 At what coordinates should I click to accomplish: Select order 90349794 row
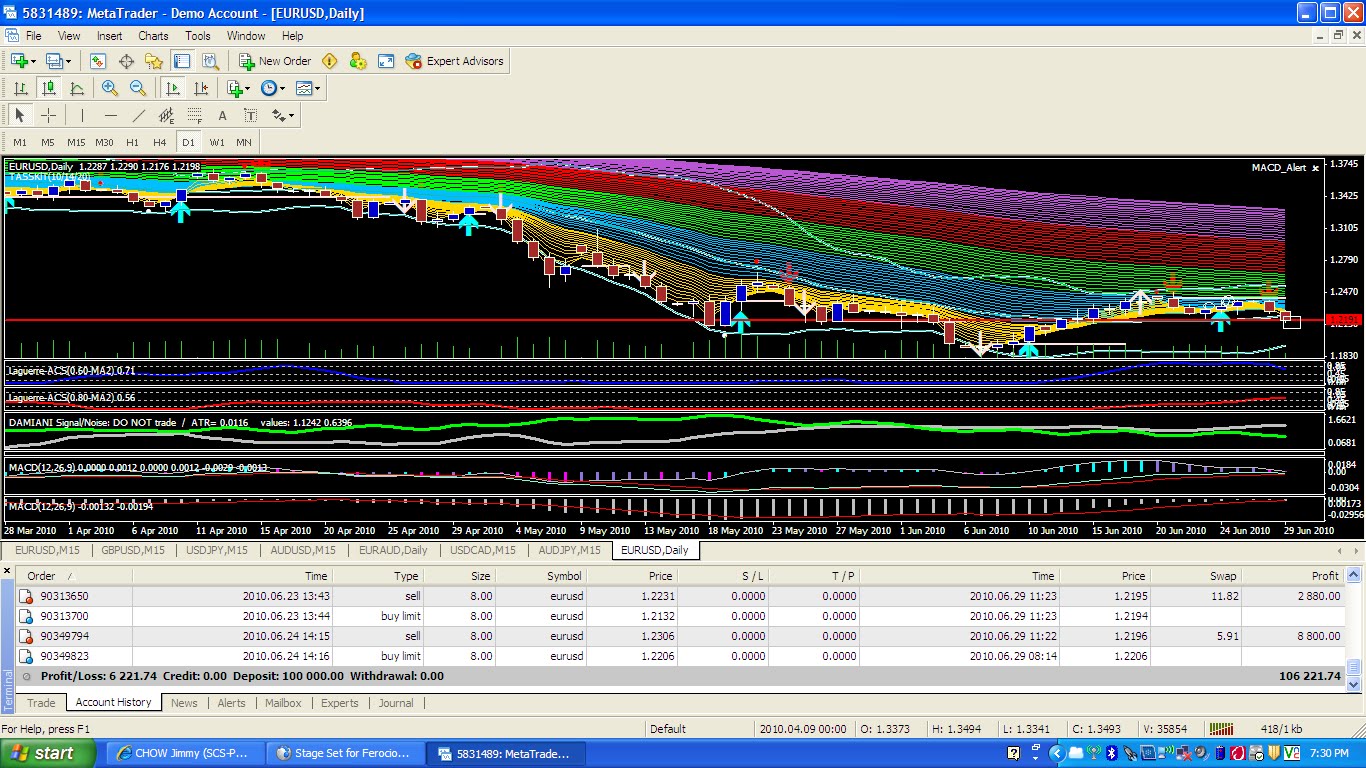pos(680,636)
